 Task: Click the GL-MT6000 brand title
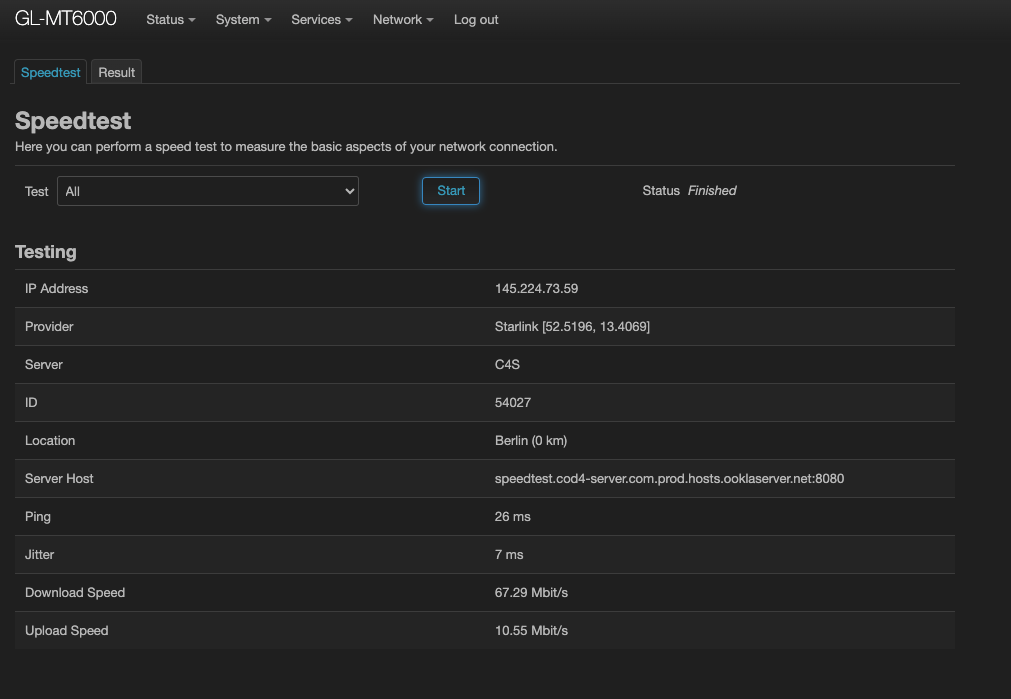66,18
